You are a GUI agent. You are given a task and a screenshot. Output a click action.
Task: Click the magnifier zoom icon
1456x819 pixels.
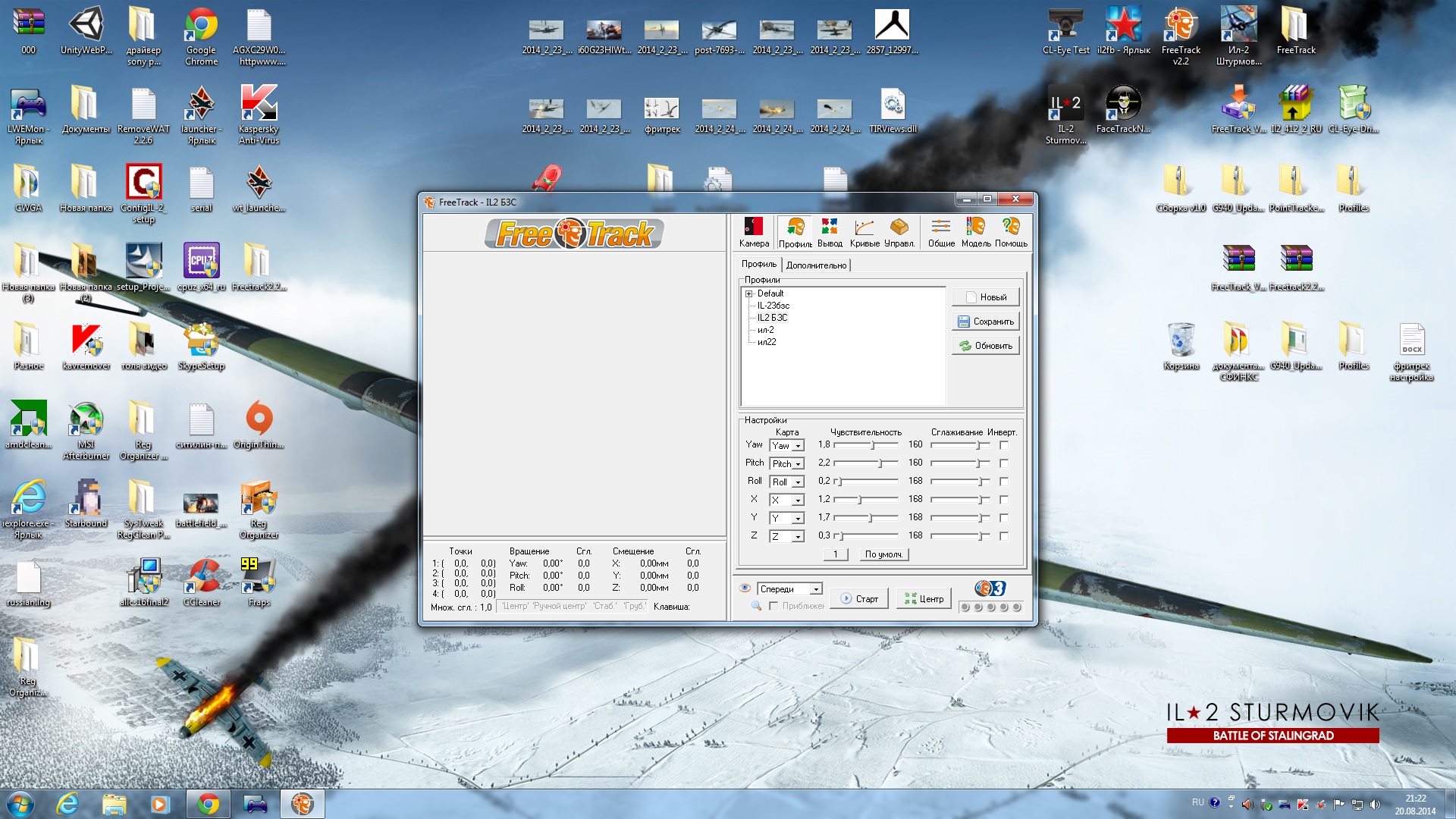pos(756,606)
